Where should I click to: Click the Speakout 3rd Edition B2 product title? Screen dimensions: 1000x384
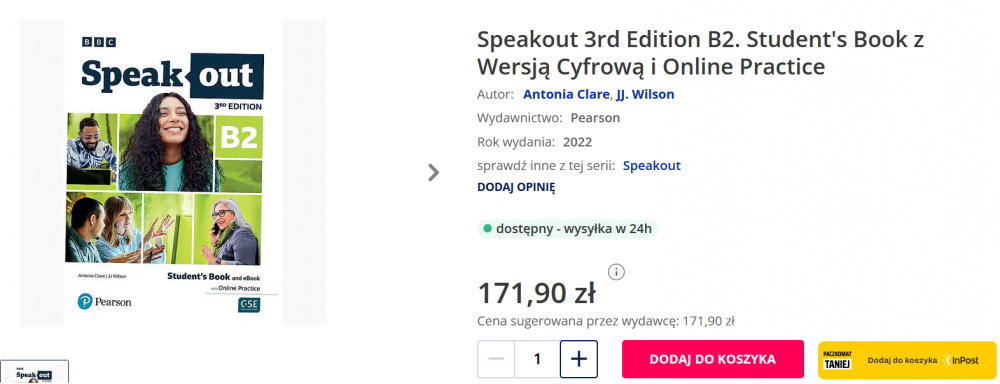[x=700, y=52]
